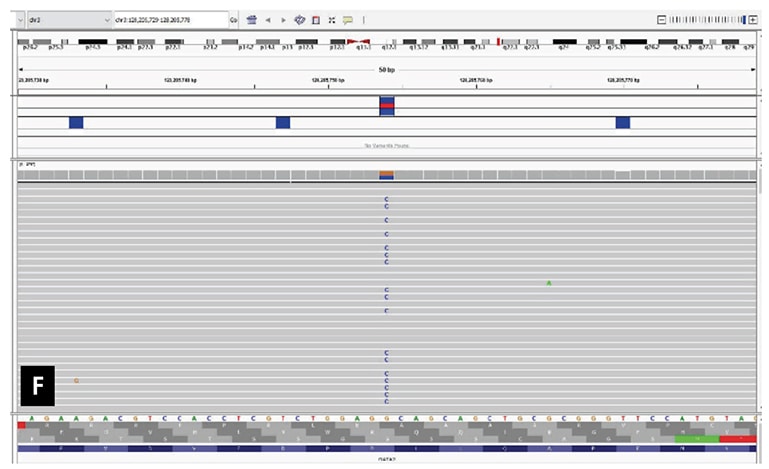Click the zoom out minus button
769x469 pixels.
click(x=661, y=19)
